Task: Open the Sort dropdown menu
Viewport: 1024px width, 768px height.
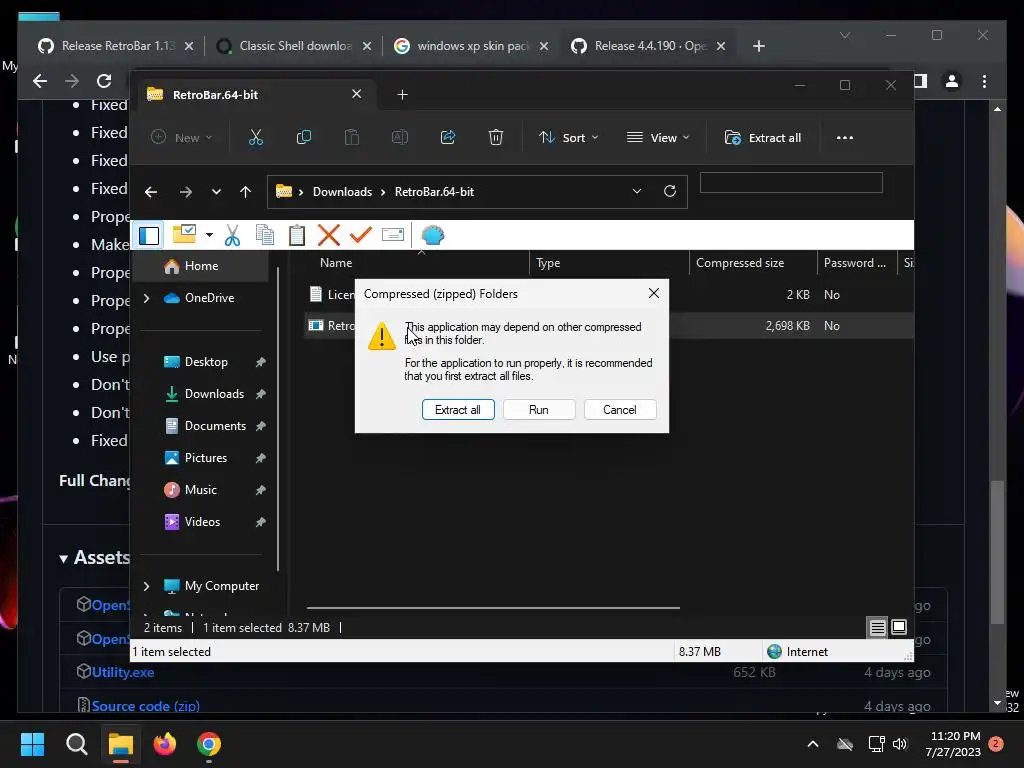Action: click(568, 138)
